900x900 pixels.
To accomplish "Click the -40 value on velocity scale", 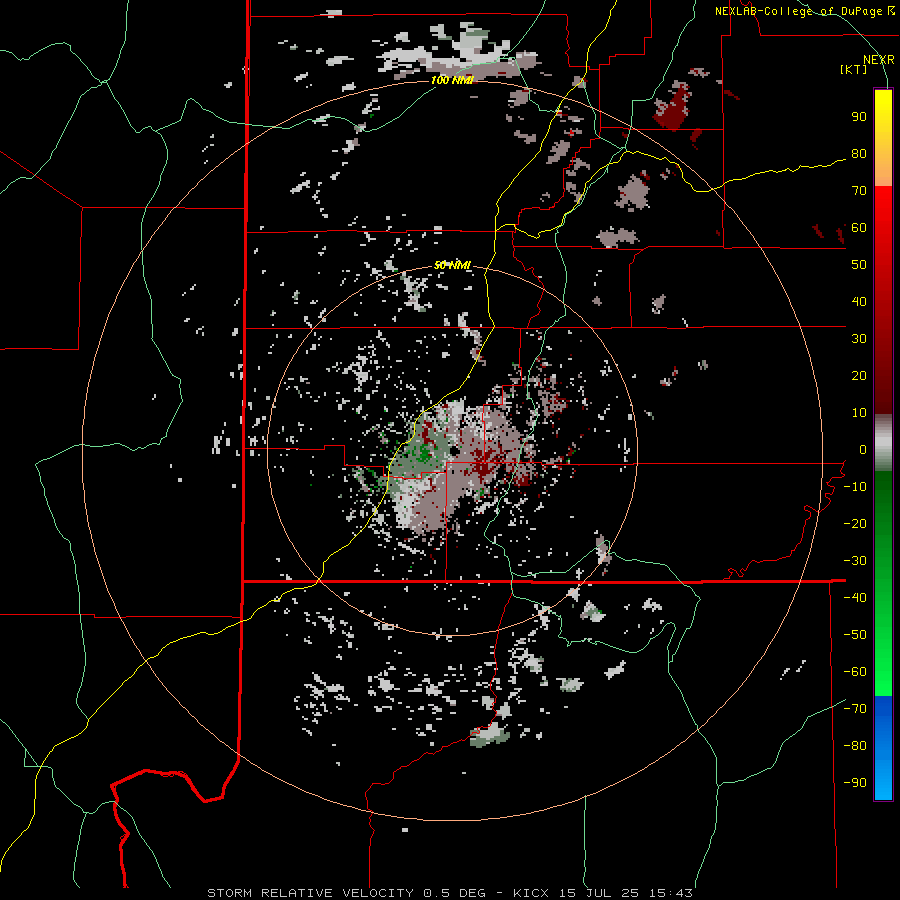I will [x=855, y=598].
